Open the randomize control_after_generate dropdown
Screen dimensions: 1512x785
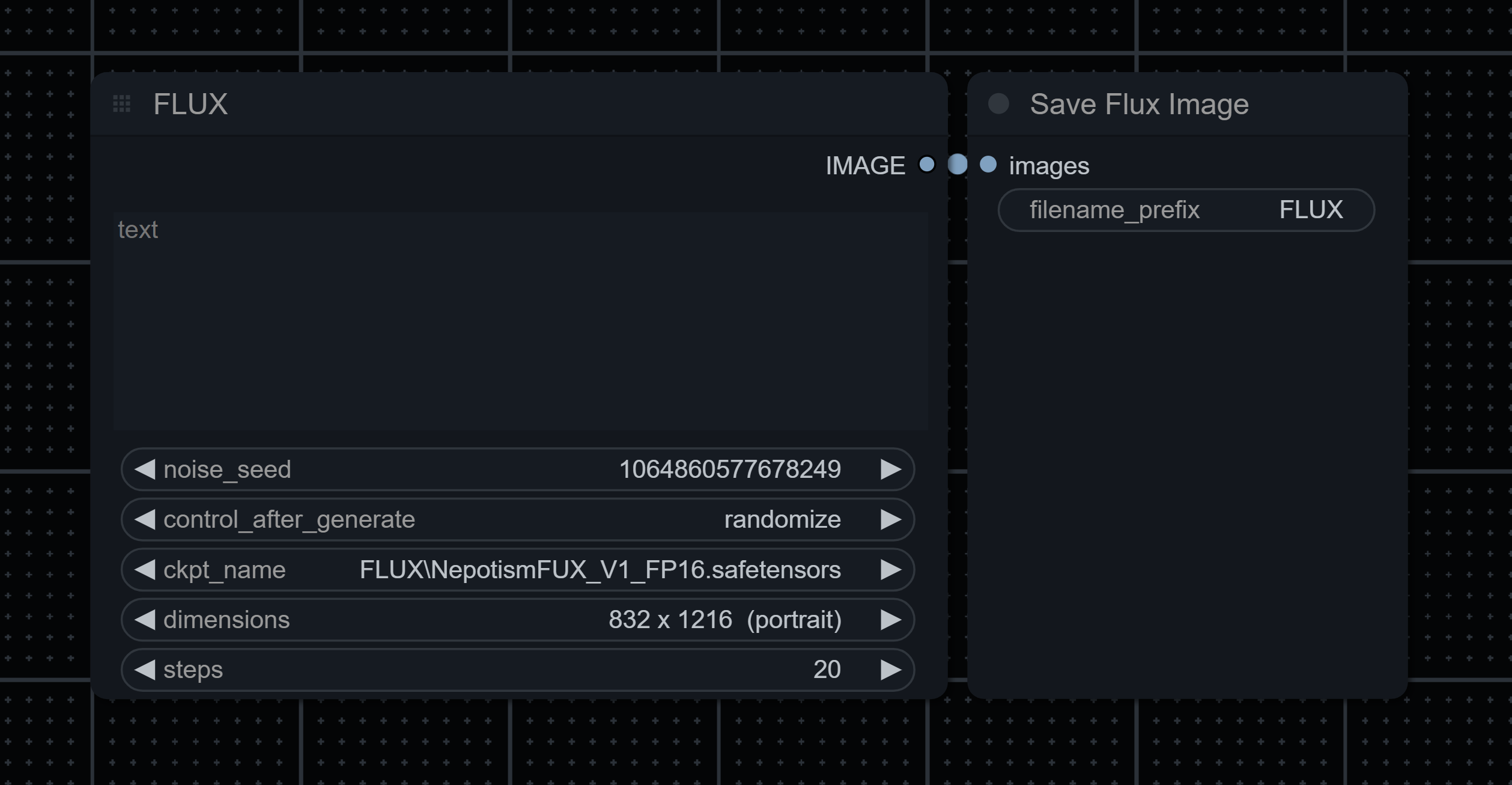(781, 519)
